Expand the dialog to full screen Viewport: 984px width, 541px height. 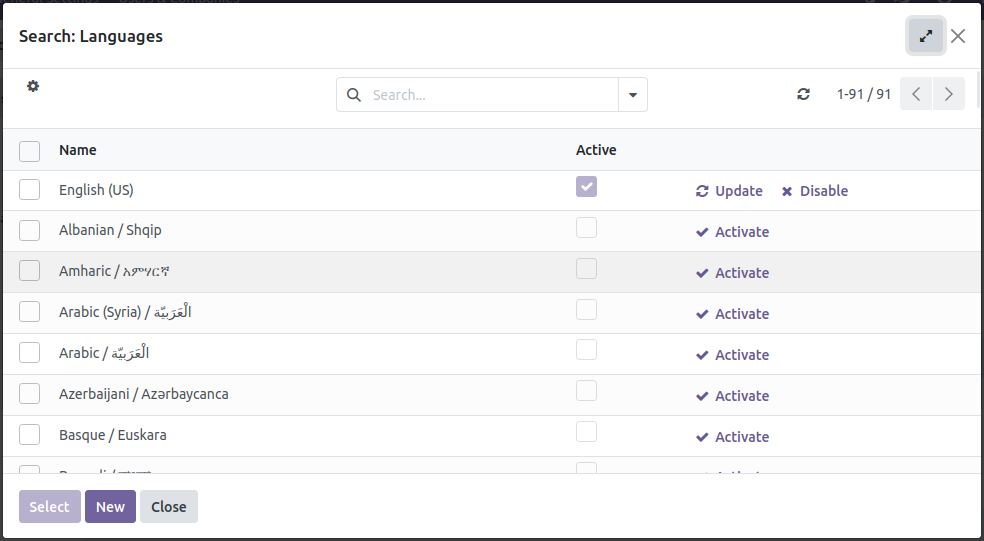(x=926, y=36)
